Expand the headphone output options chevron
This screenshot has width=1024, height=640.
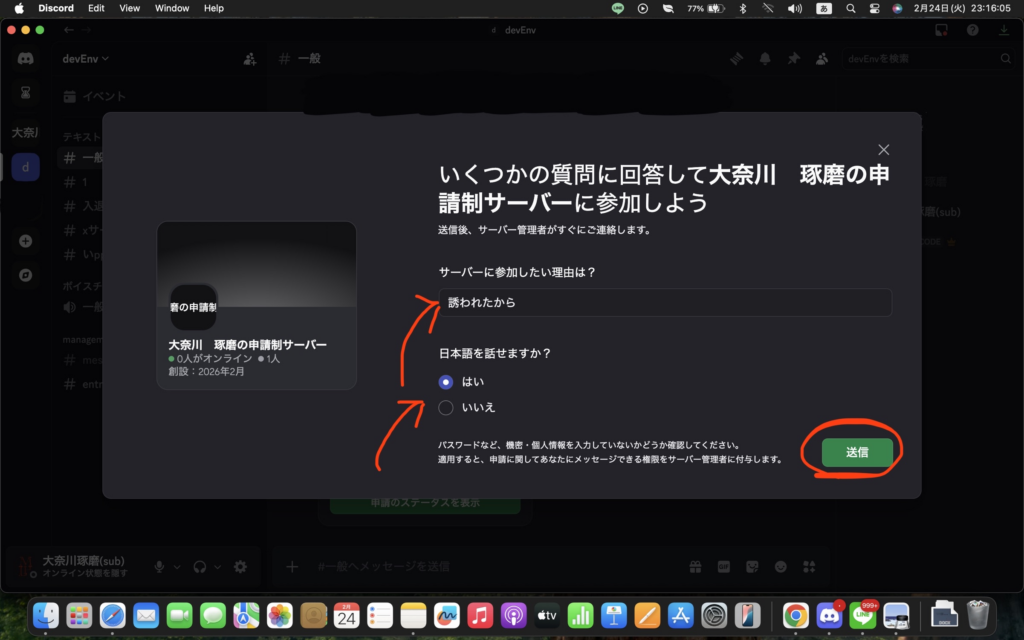[218, 567]
